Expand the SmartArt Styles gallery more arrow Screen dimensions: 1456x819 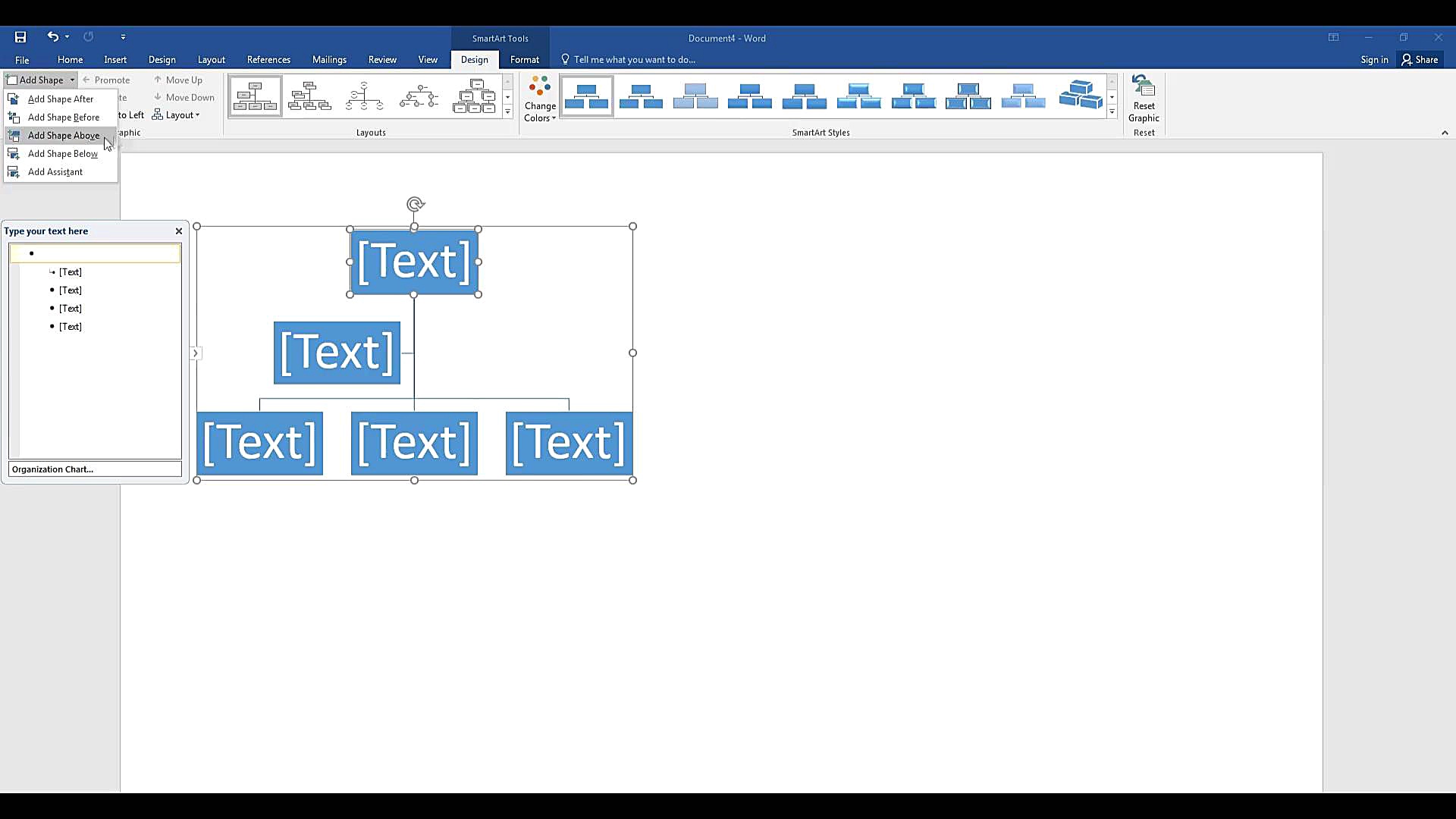(x=1112, y=112)
